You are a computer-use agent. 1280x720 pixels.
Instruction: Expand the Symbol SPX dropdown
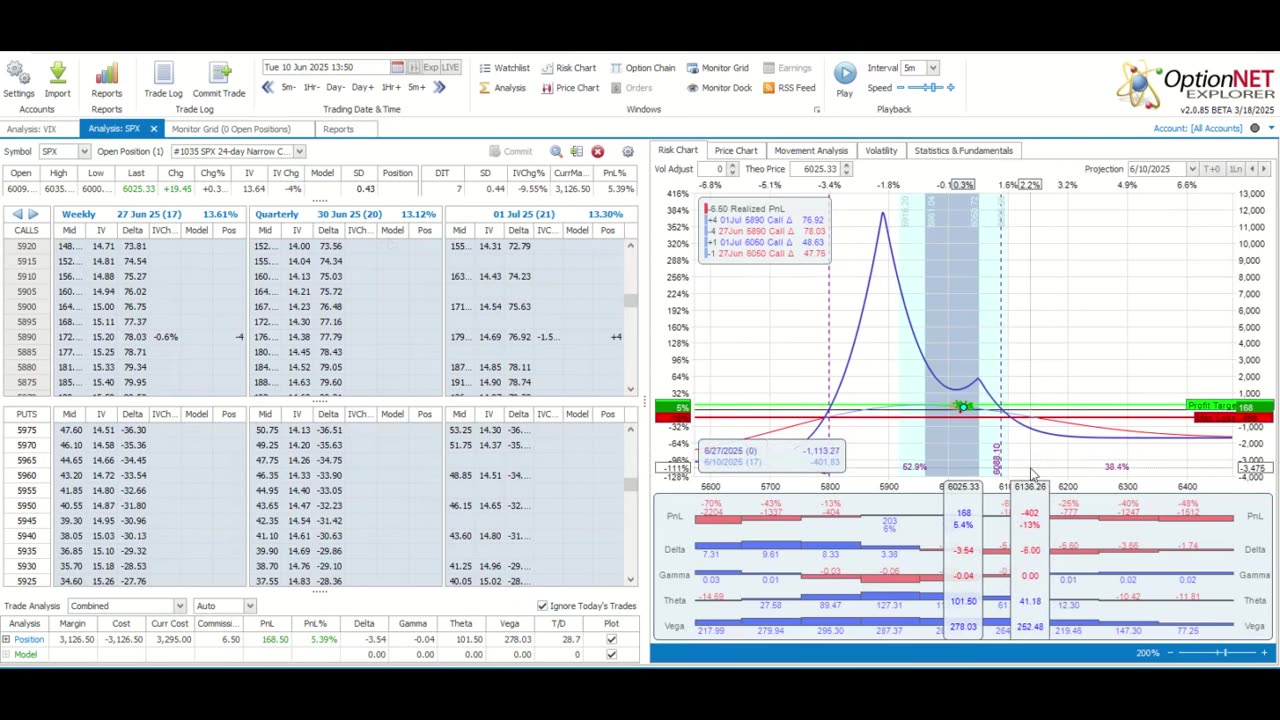pyautogui.click(x=84, y=152)
